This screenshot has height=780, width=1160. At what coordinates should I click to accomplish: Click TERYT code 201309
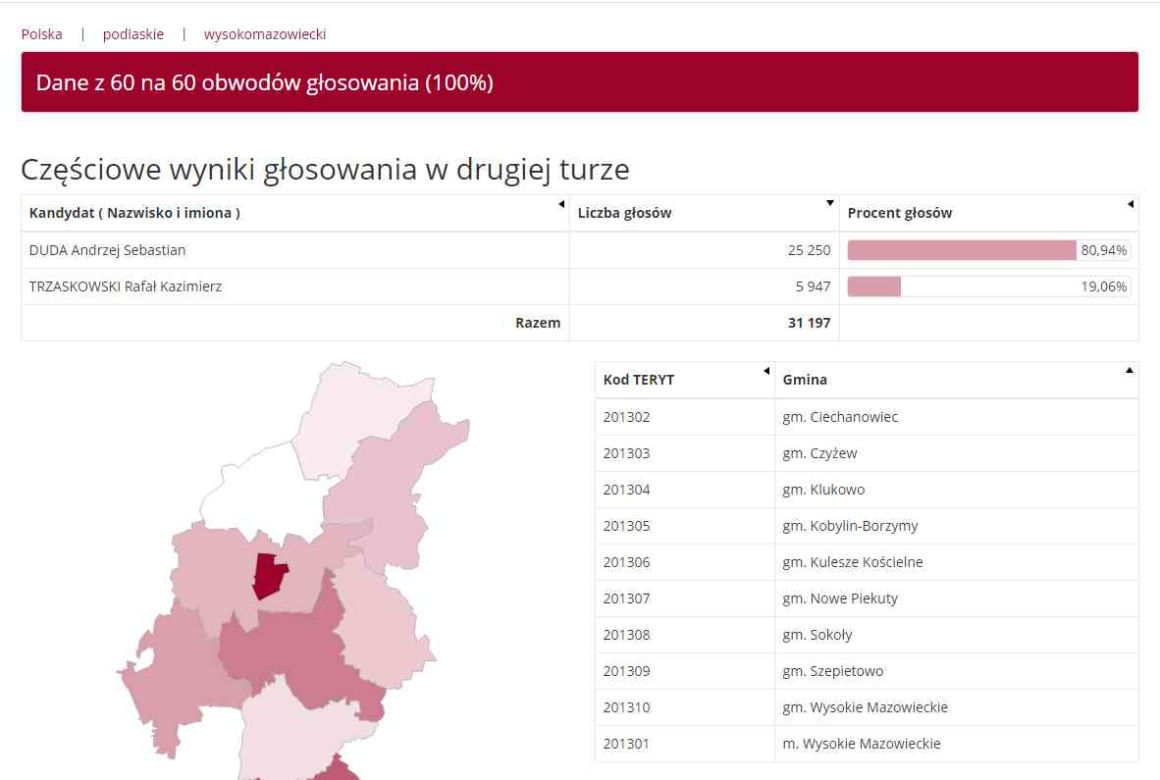627,670
